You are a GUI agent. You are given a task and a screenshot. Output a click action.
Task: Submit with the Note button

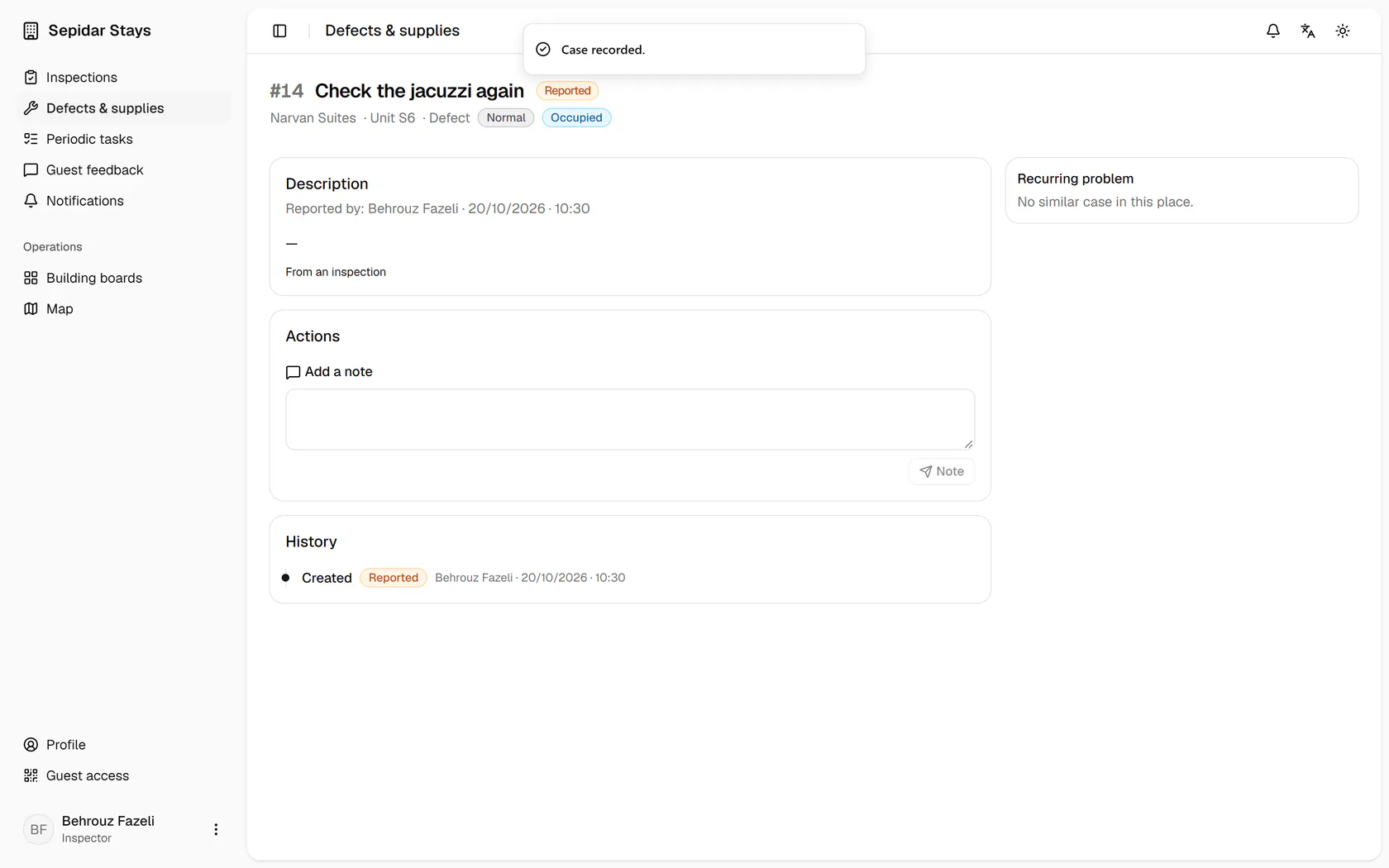[942, 471]
